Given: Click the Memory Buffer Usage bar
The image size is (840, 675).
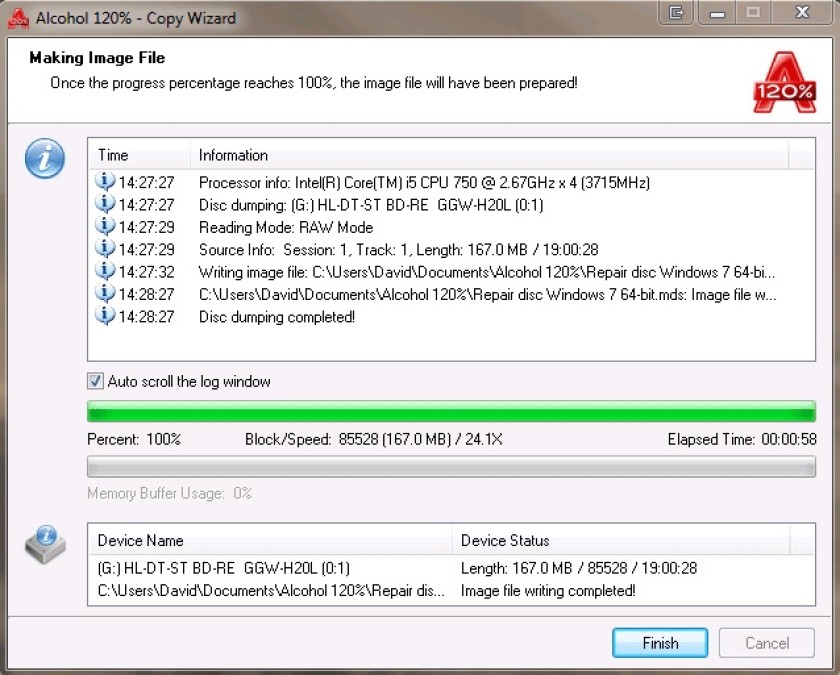Looking at the screenshot, I should (x=451, y=467).
